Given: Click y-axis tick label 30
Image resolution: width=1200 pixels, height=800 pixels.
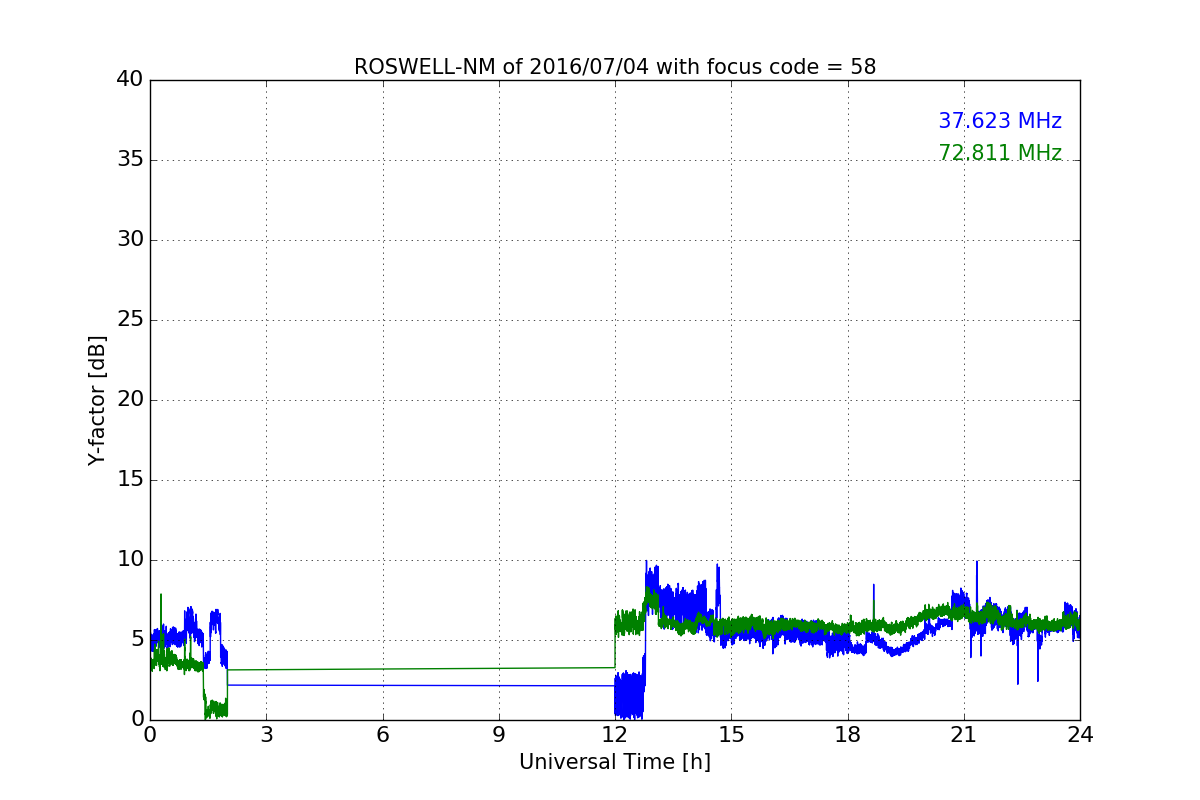Looking at the screenshot, I should click(130, 240).
